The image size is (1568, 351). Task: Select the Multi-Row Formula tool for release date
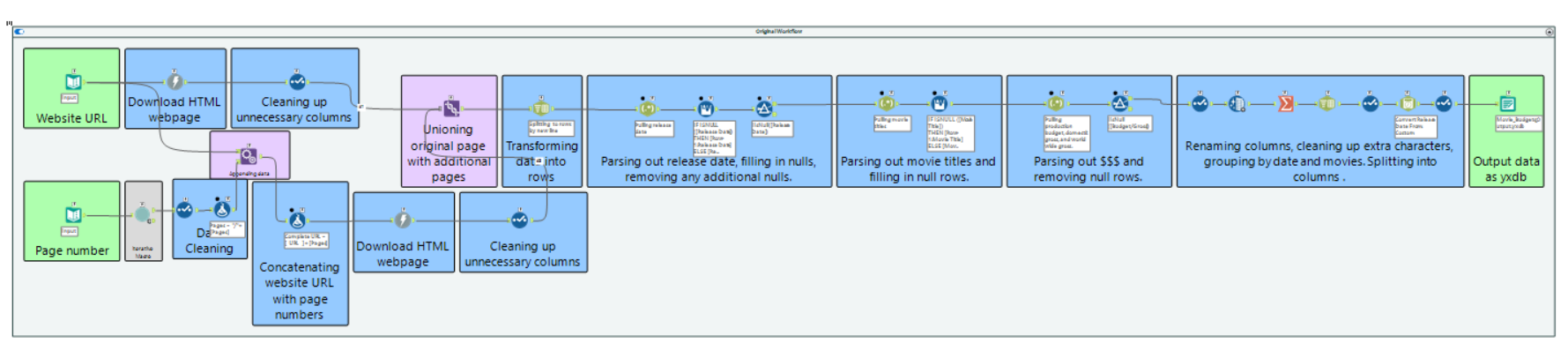point(705,108)
